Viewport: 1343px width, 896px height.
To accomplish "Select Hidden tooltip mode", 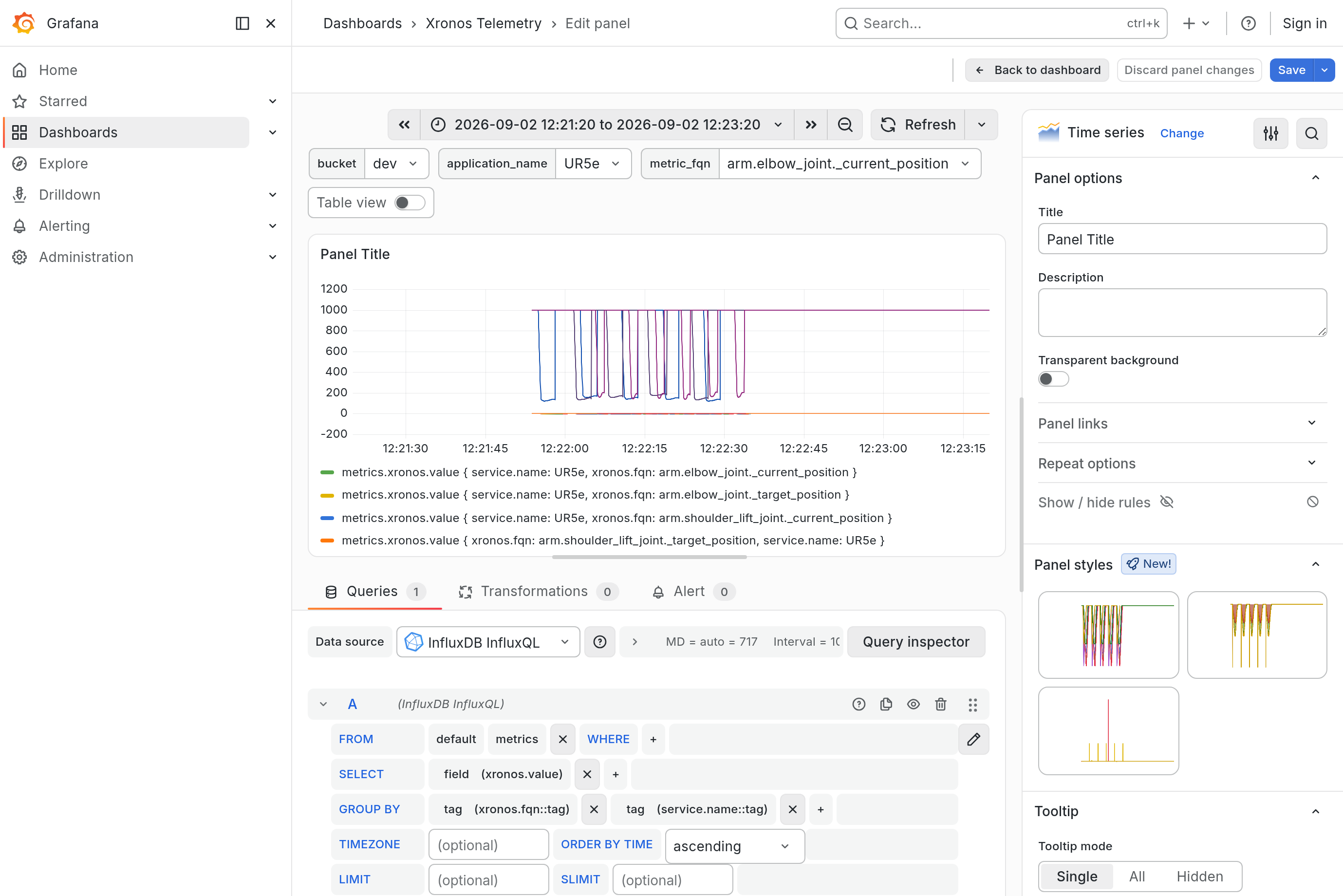I will point(1200,876).
